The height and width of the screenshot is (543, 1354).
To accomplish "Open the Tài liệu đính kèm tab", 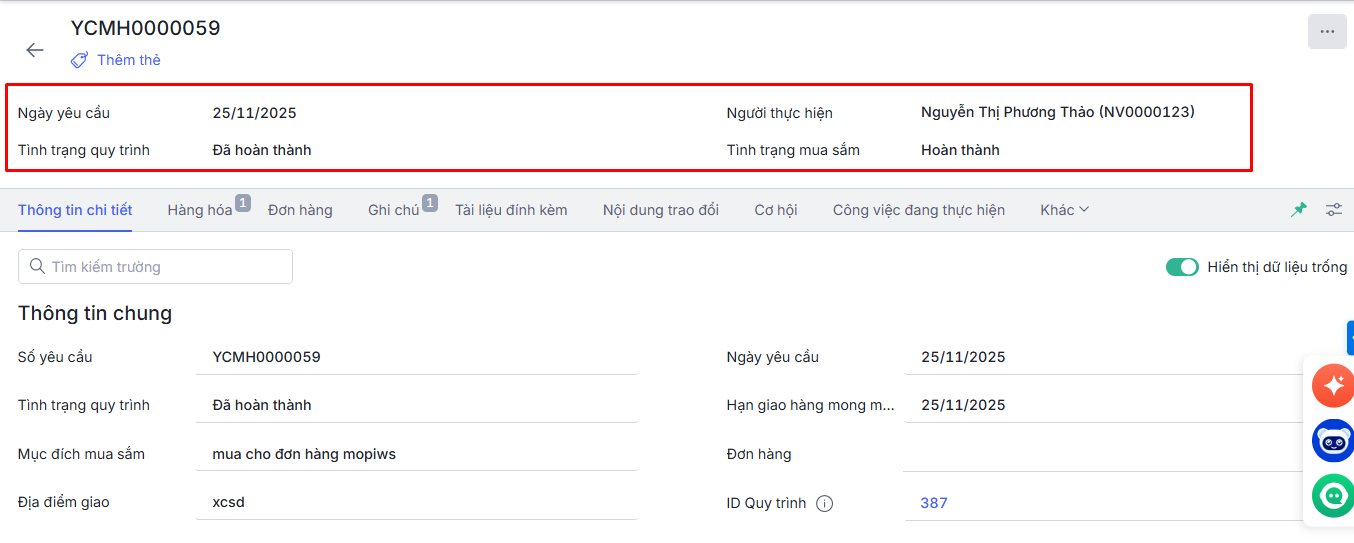I will [x=511, y=210].
